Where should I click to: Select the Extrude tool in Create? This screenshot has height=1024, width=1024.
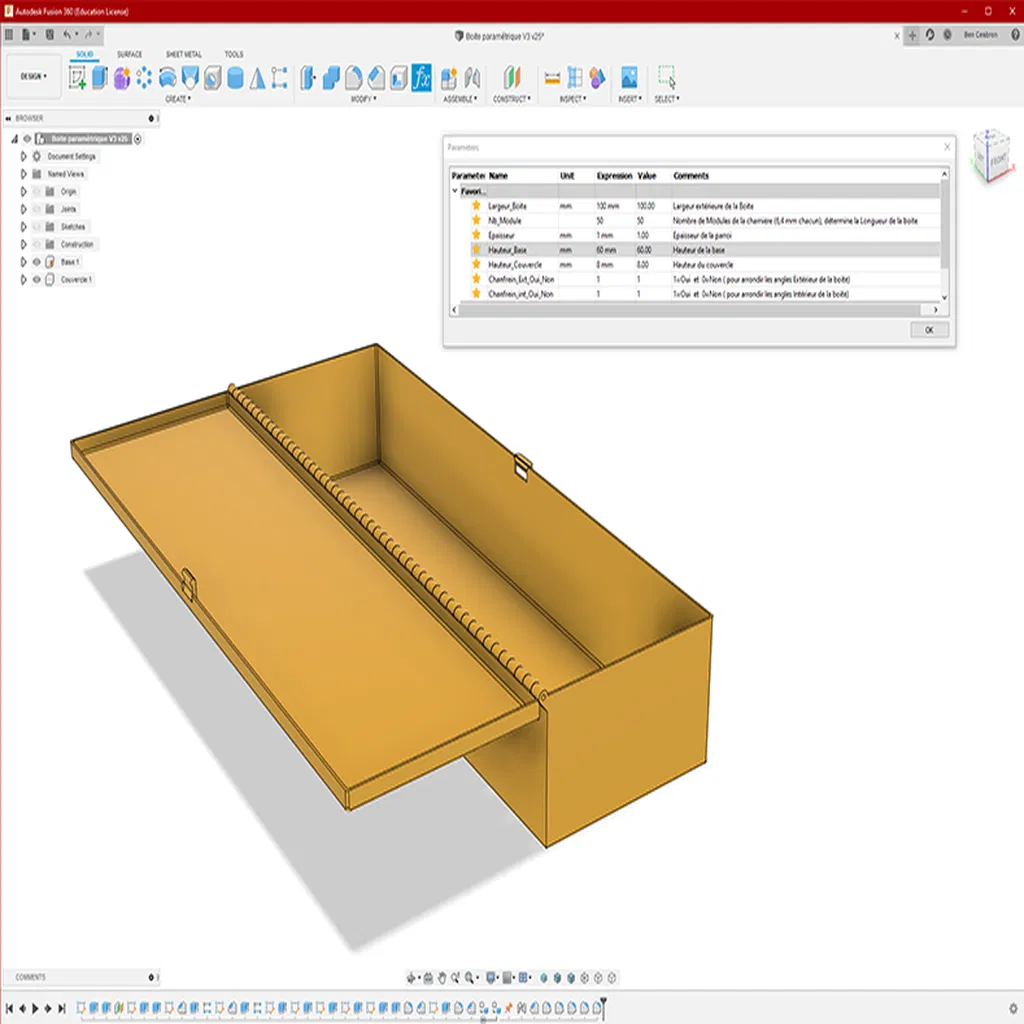coord(99,78)
